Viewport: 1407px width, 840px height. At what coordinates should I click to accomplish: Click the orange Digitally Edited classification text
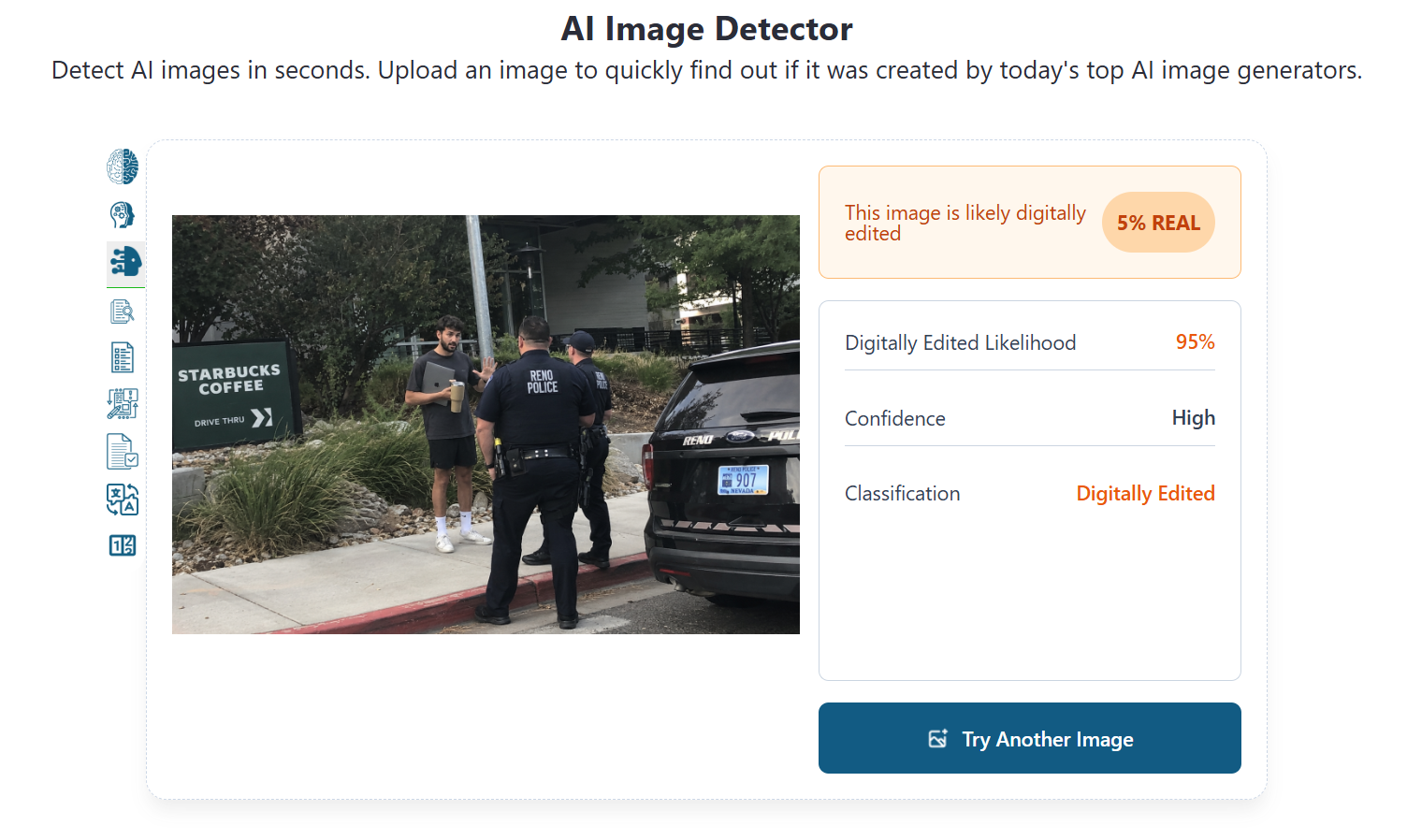(1145, 494)
